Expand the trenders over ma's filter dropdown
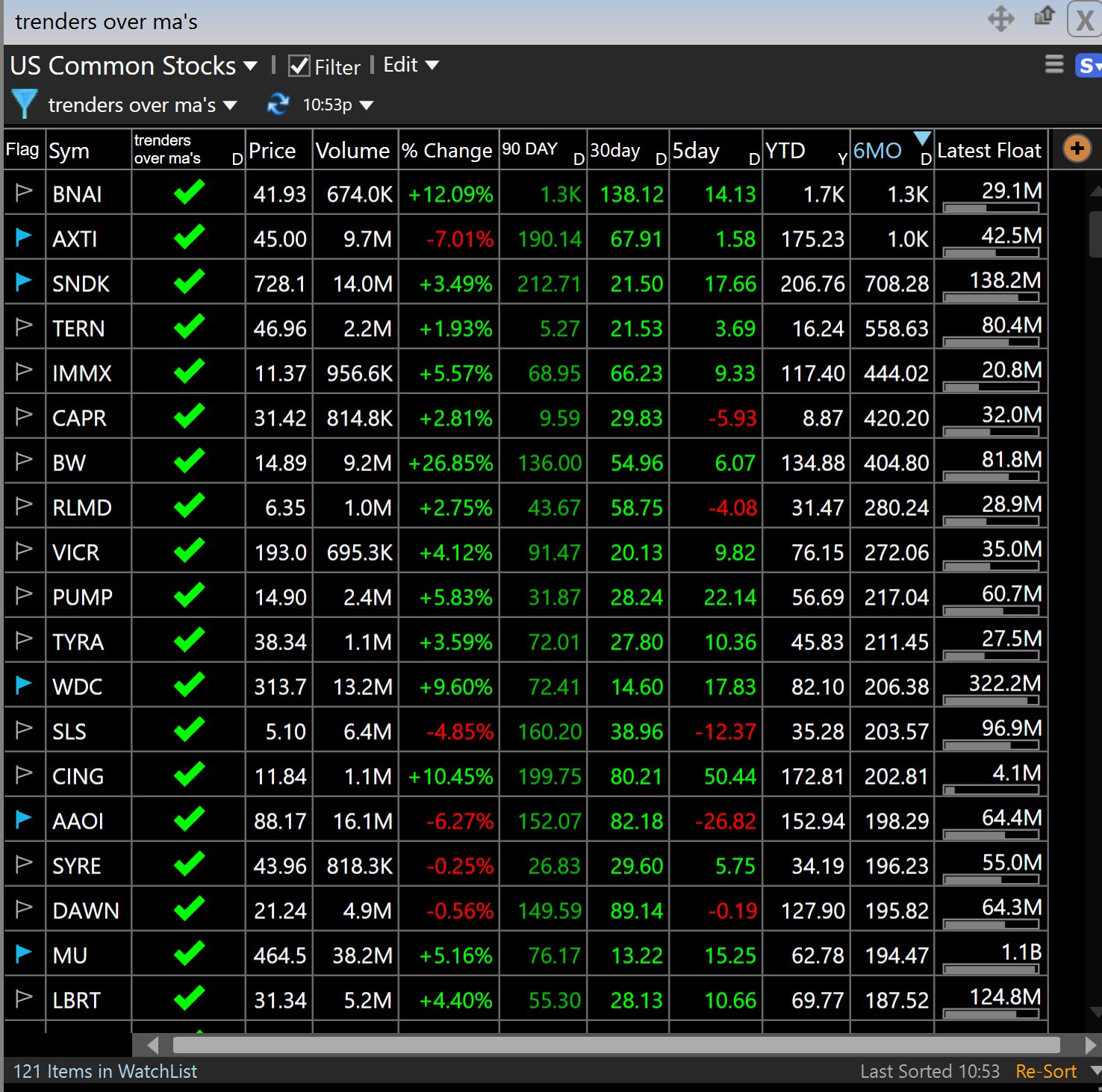Image resolution: width=1102 pixels, height=1092 pixels. point(231,104)
